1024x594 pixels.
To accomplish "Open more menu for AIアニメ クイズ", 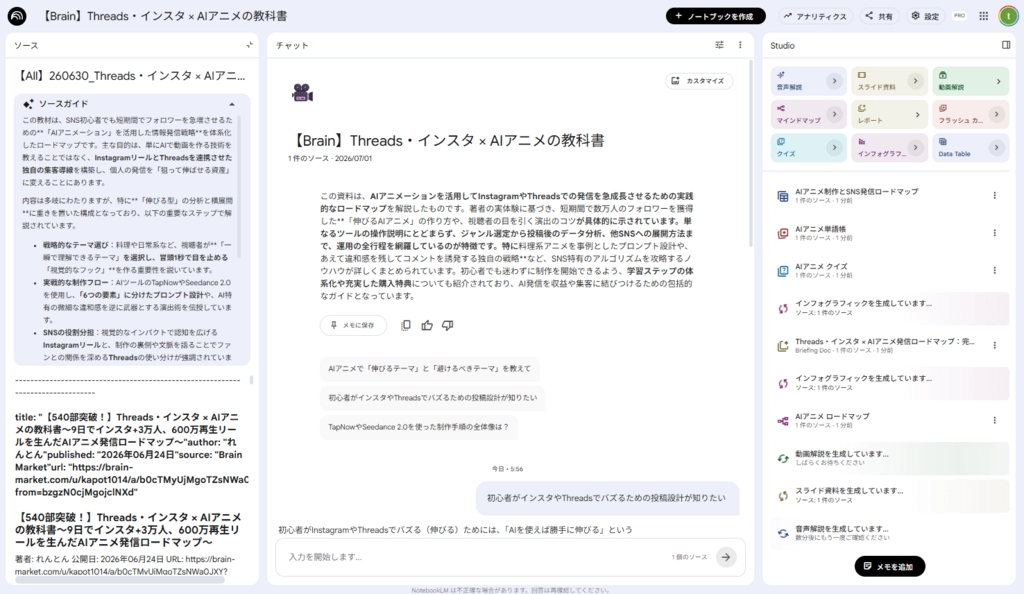I will 995,270.
